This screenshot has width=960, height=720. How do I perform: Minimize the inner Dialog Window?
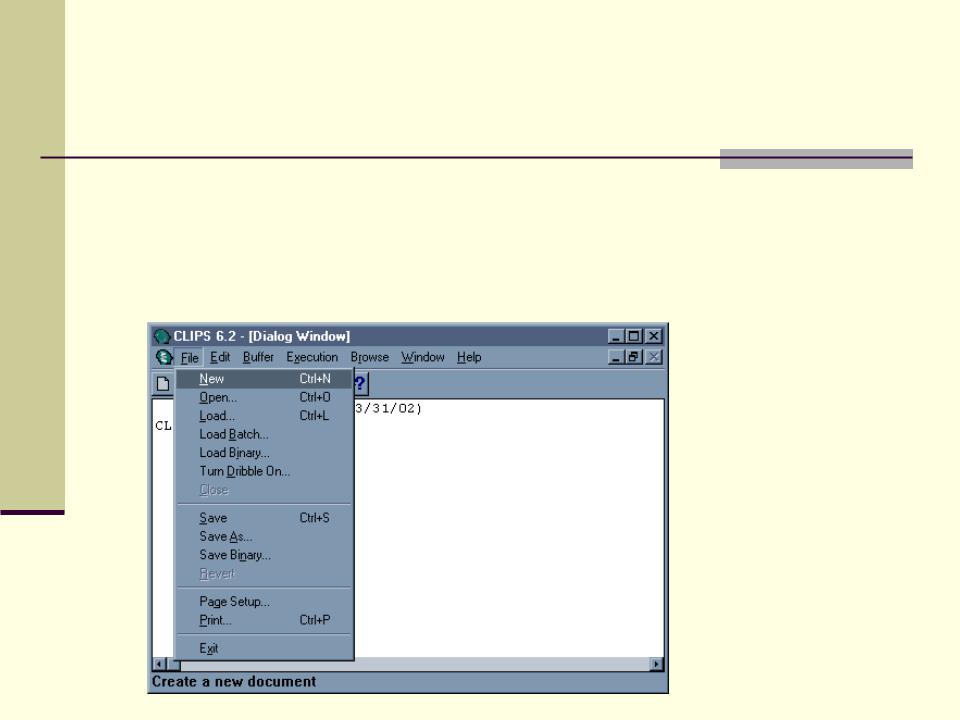click(x=615, y=357)
